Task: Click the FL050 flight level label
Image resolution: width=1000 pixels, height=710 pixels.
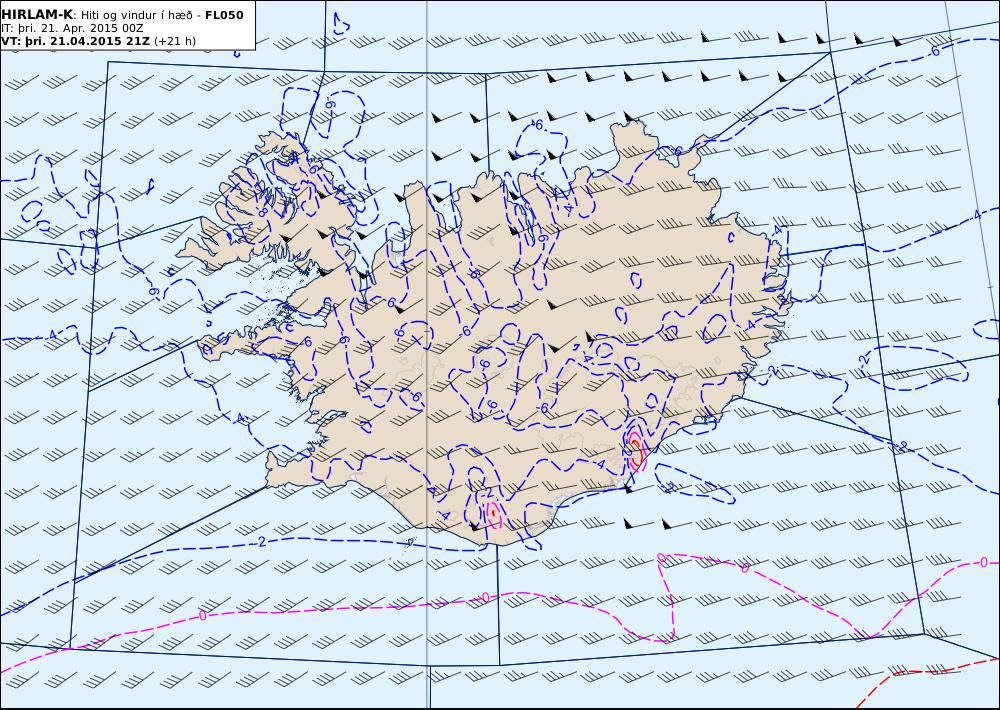Action: point(224,15)
